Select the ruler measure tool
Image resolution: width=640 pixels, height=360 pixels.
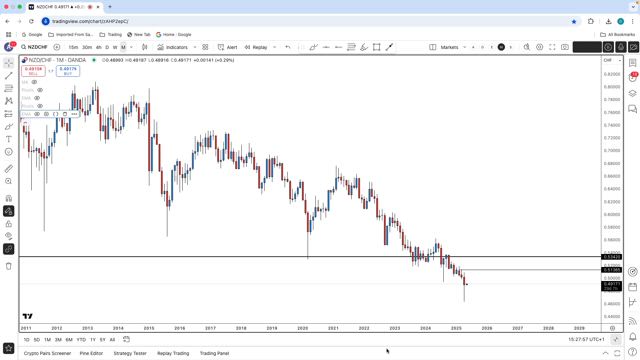pyautogui.click(x=9, y=169)
